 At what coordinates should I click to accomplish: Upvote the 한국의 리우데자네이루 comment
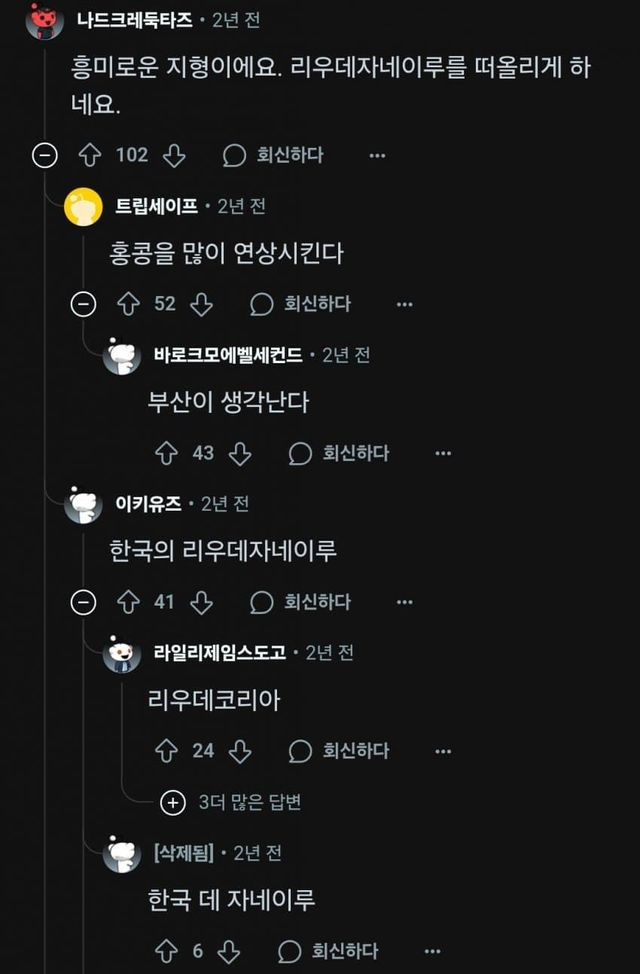(128, 602)
